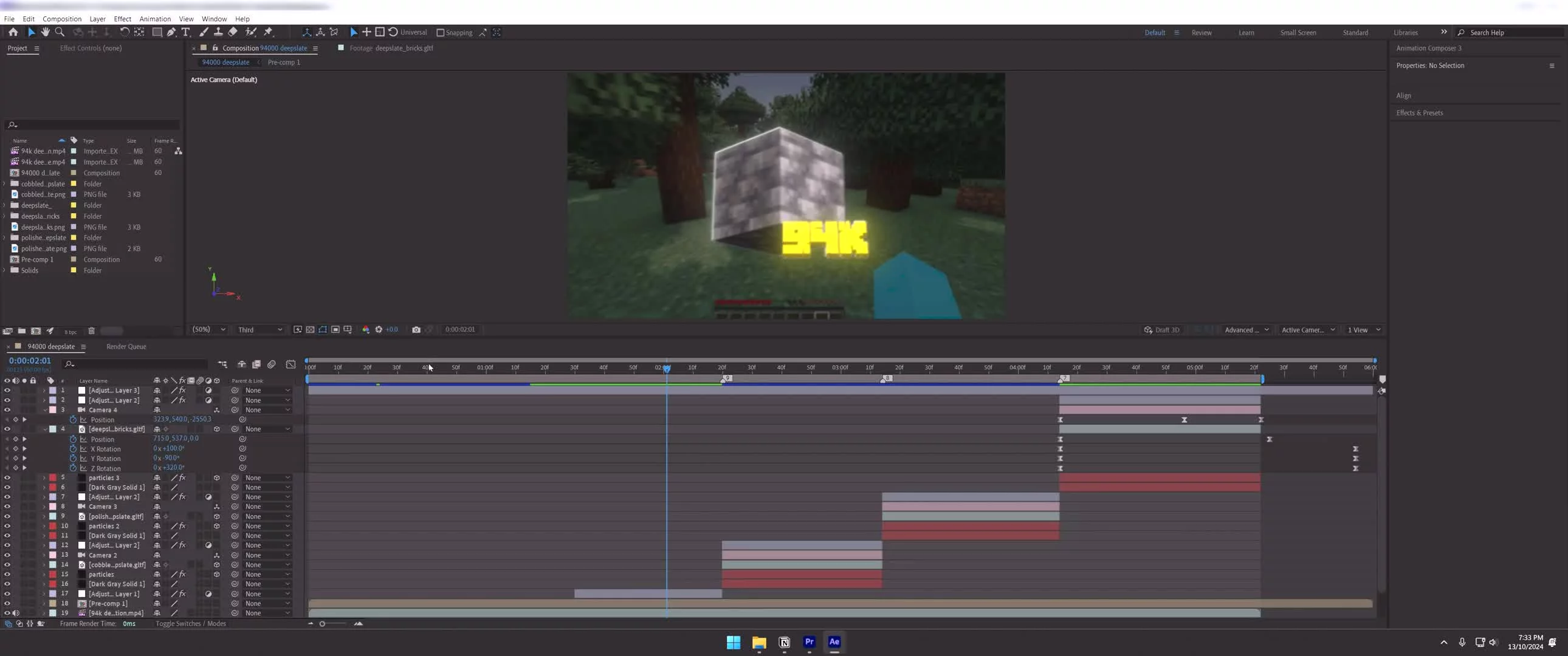Enable Motion Blur for timeline

tap(272, 364)
